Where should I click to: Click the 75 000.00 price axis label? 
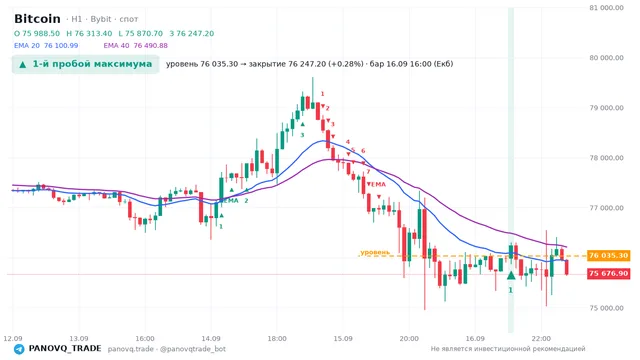click(x=606, y=308)
